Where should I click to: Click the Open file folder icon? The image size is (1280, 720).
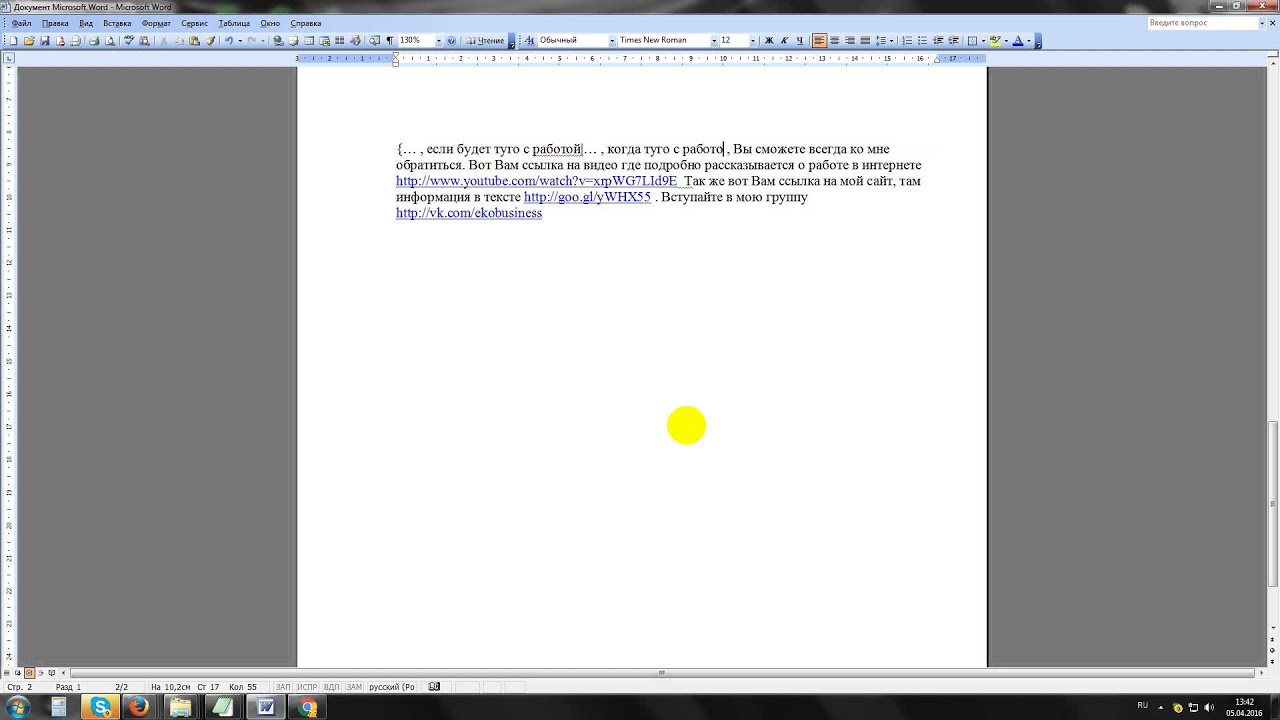(28, 41)
